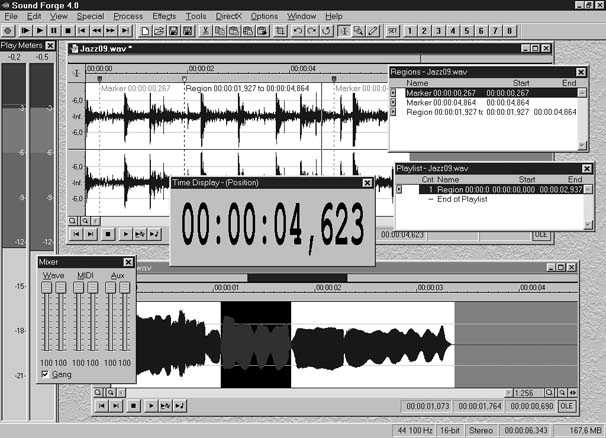Click the Stop button in lower wave window

click(x=133, y=406)
